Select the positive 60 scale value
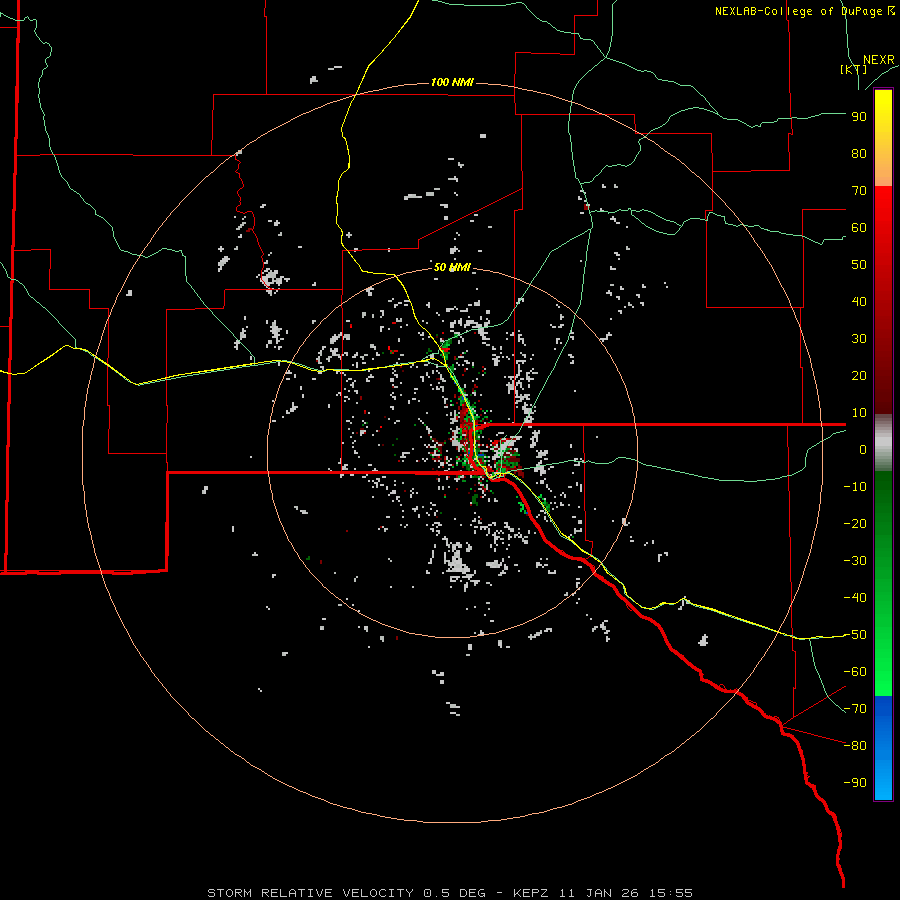Image resolution: width=900 pixels, height=900 pixels. 859,228
